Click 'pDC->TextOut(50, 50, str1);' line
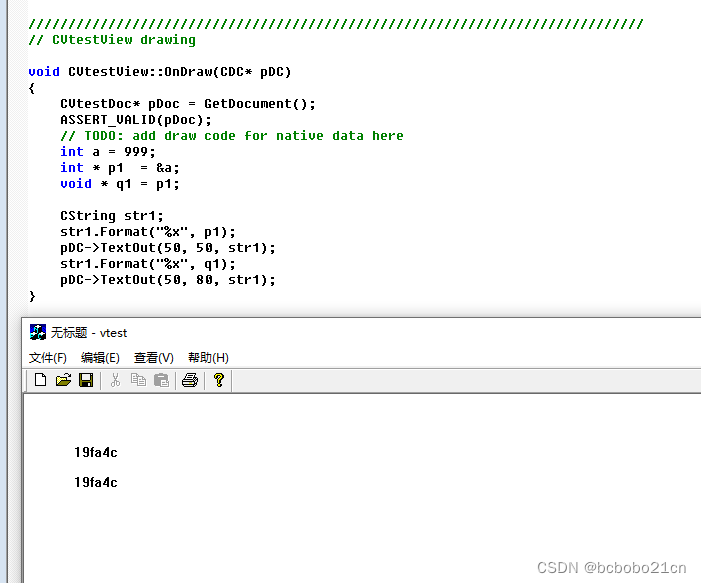The width and height of the screenshot is (701, 583). [x=168, y=248]
